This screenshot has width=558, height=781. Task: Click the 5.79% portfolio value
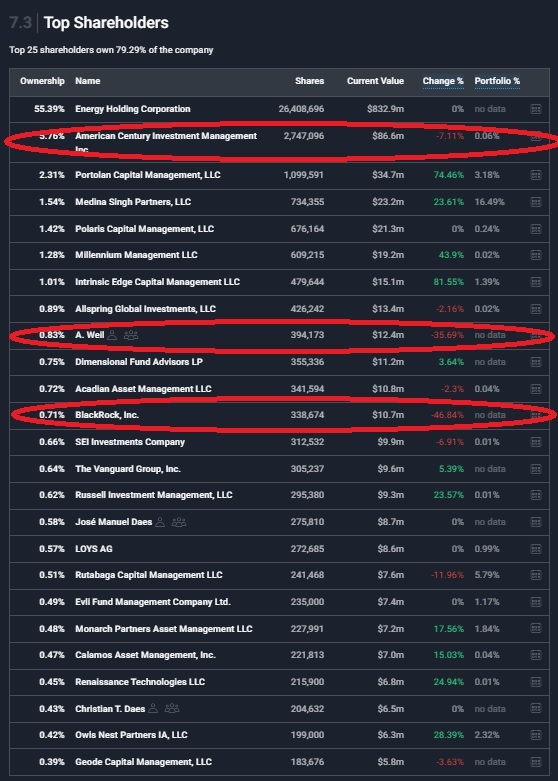487,575
